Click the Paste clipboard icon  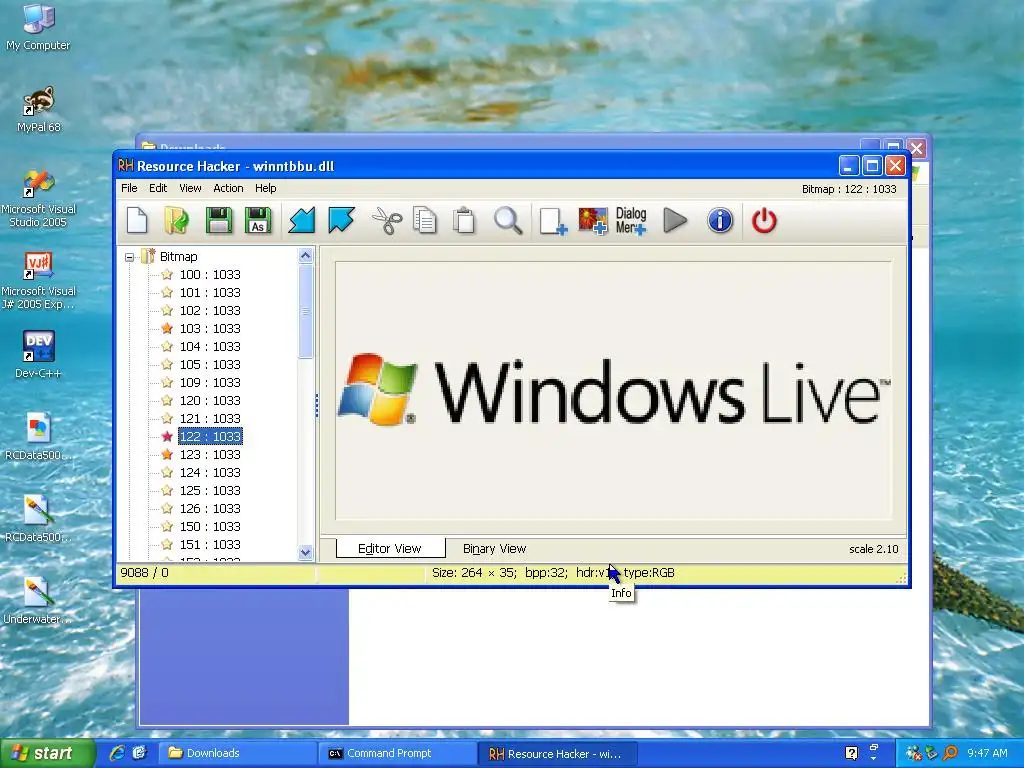click(x=464, y=220)
